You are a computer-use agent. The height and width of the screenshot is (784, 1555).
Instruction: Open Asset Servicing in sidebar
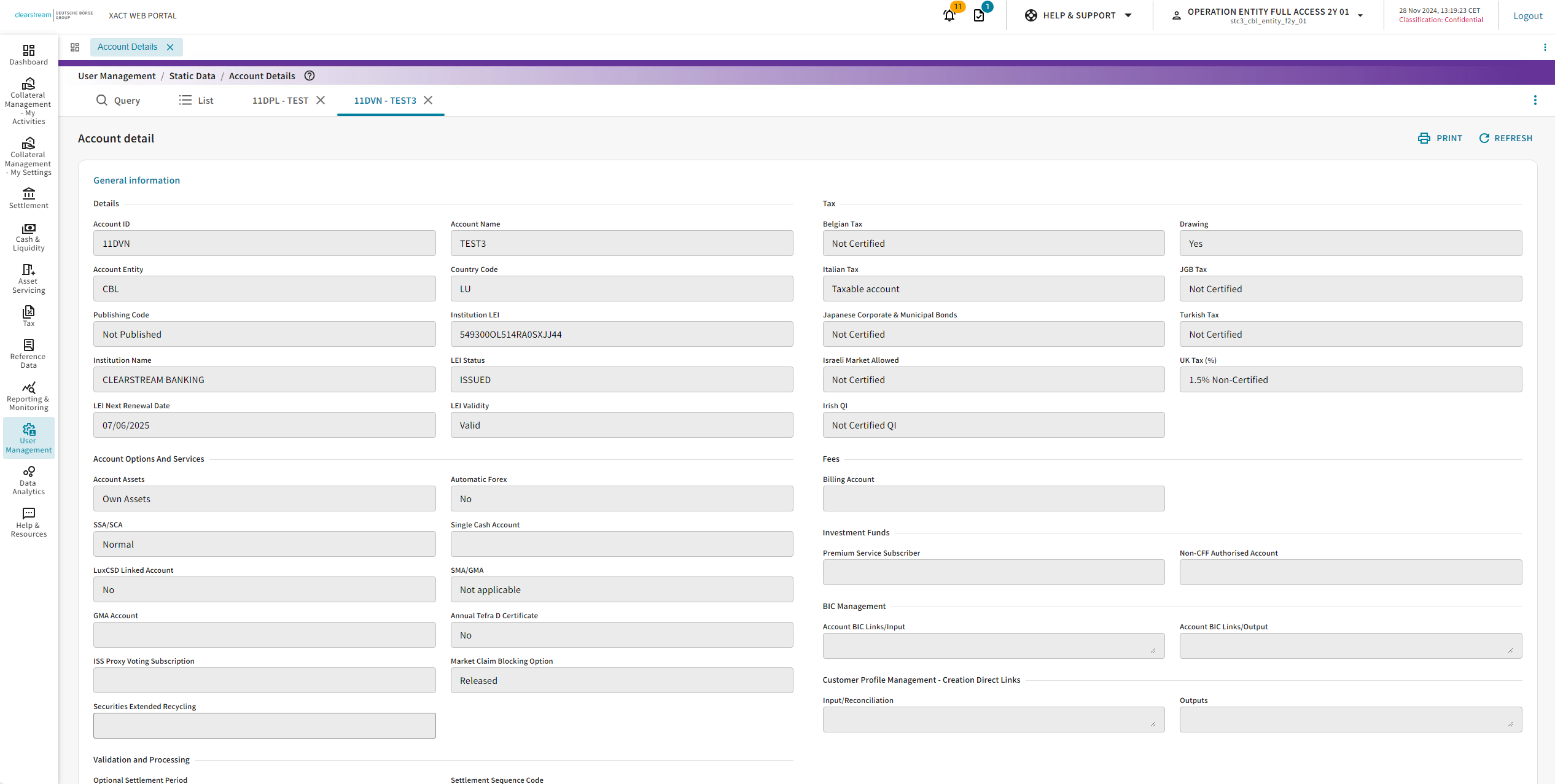coord(28,279)
